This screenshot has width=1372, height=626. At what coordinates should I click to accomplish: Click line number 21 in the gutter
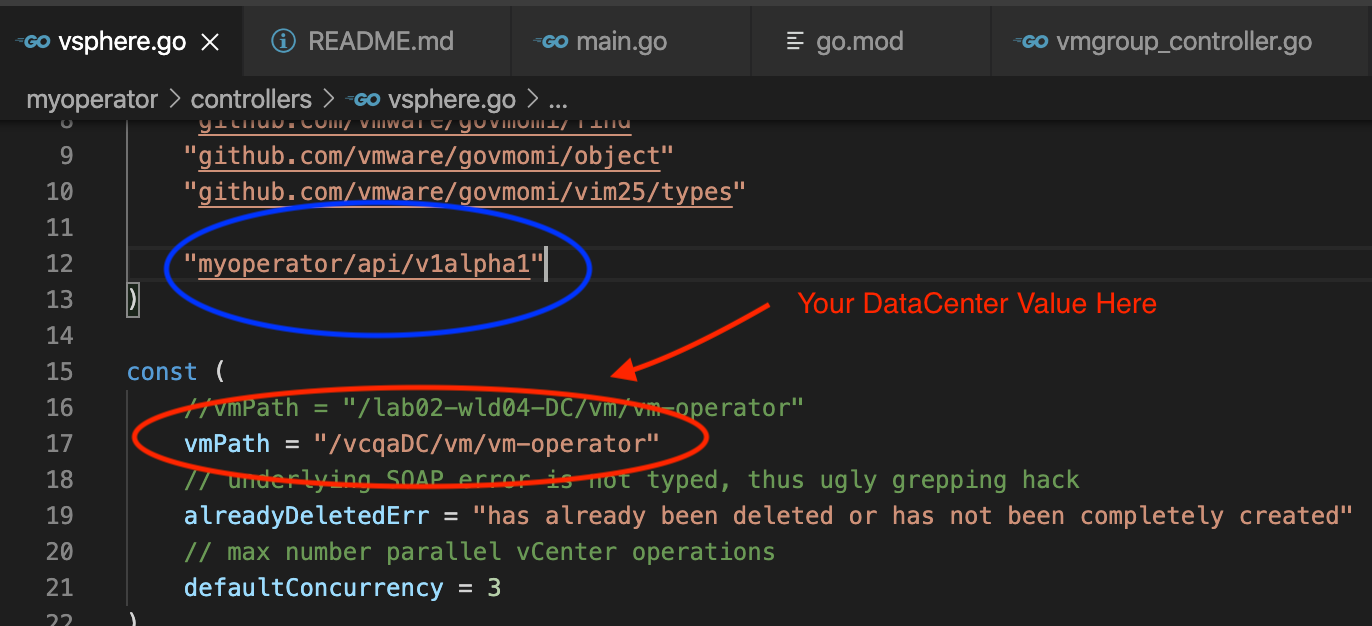pyautogui.click(x=60, y=588)
